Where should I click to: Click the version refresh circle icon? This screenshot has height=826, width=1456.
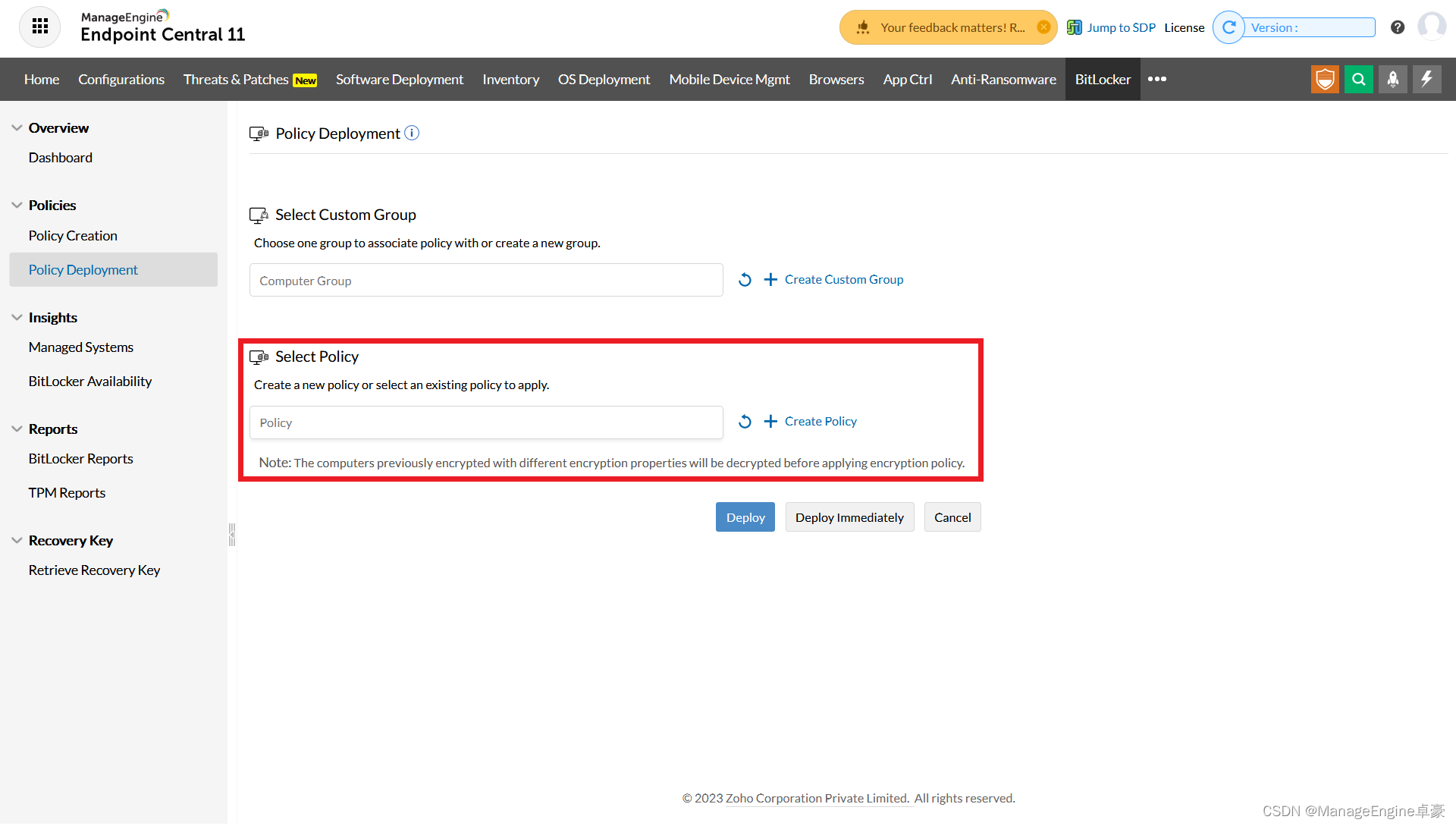[x=1228, y=27]
